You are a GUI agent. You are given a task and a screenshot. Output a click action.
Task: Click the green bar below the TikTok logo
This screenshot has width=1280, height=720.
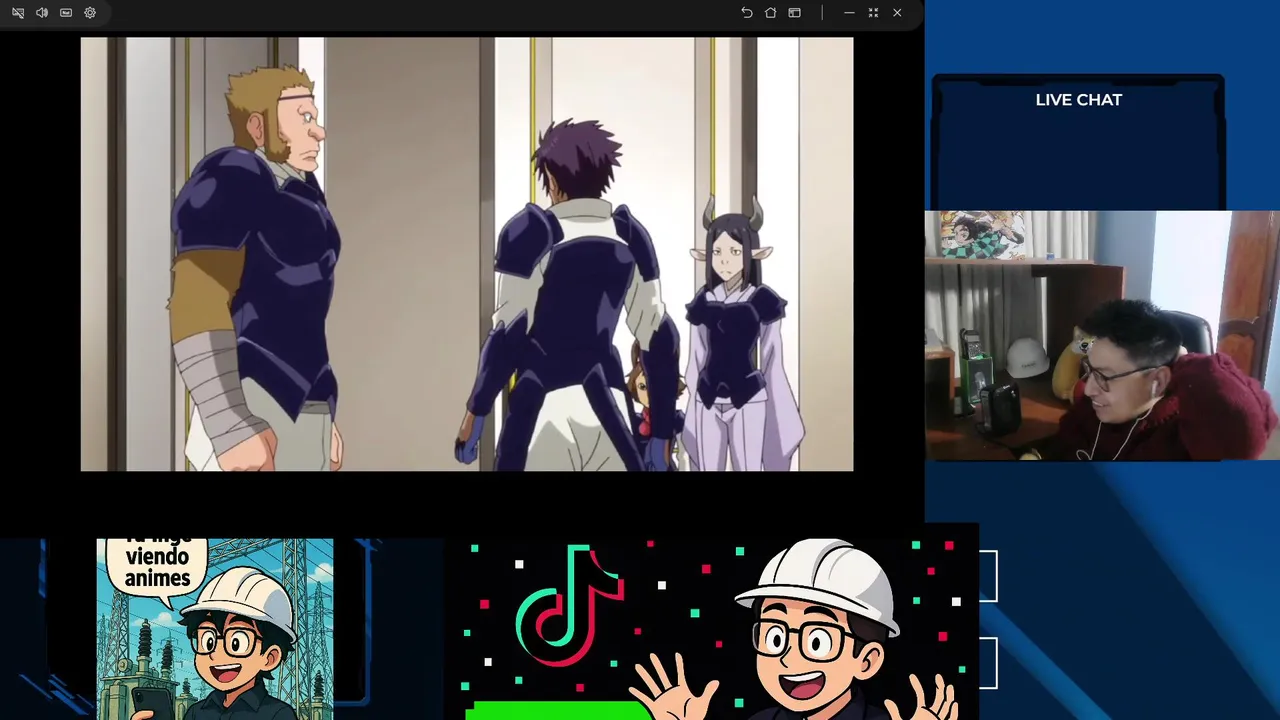[558, 710]
